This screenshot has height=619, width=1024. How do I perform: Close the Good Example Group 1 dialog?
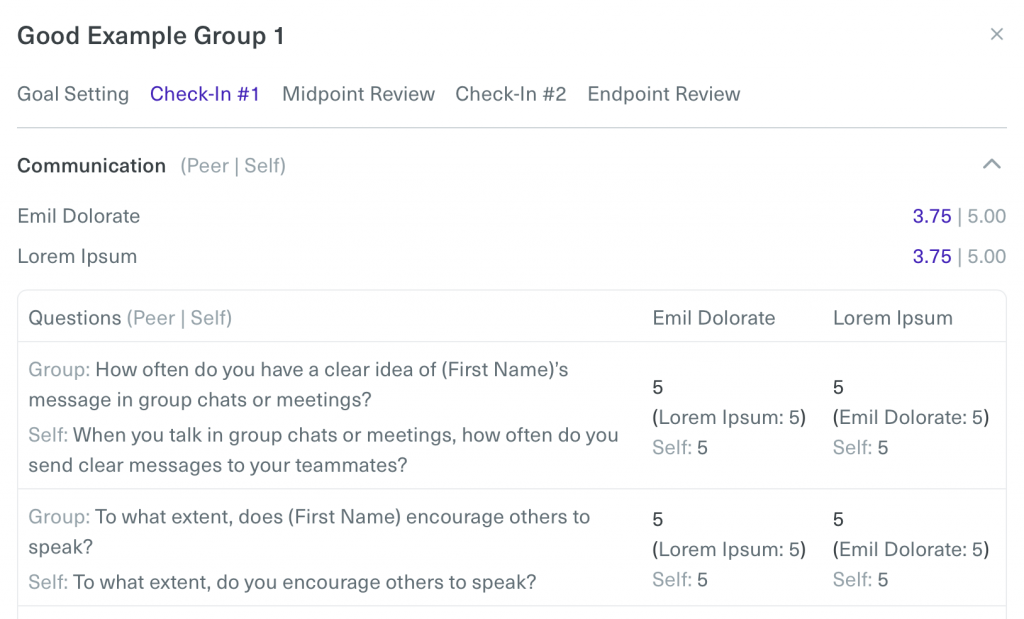click(x=996, y=35)
